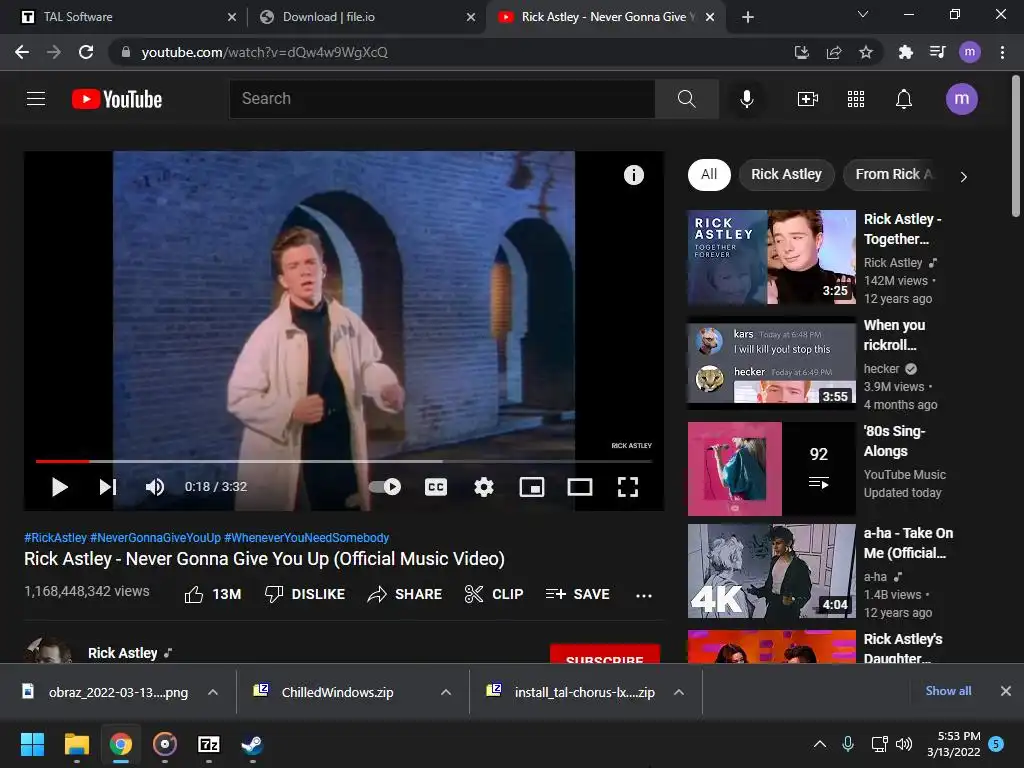Open the player settings gear
Image resolution: width=1024 pixels, height=768 pixels.
pyautogui.click(x=484, y=487)
